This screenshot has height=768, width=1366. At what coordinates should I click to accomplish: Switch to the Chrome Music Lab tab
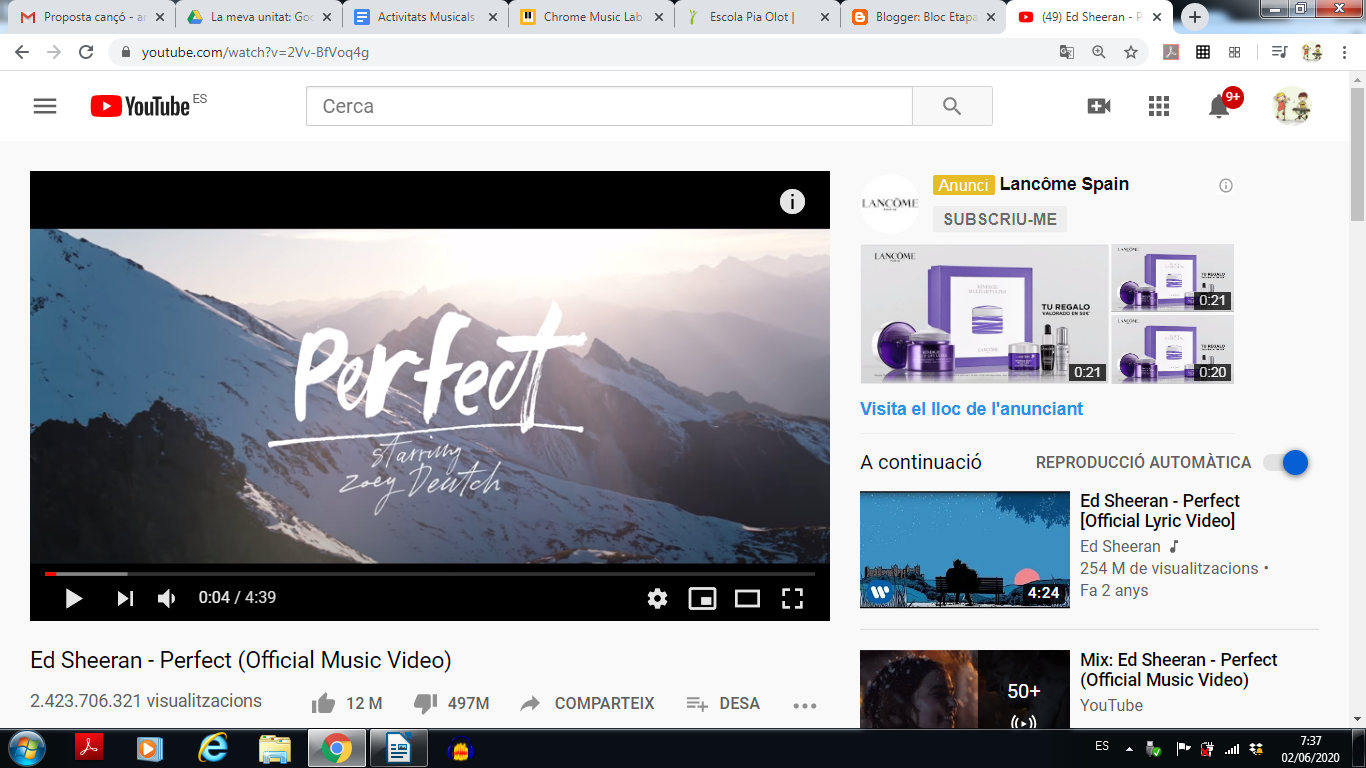point(591,17)
